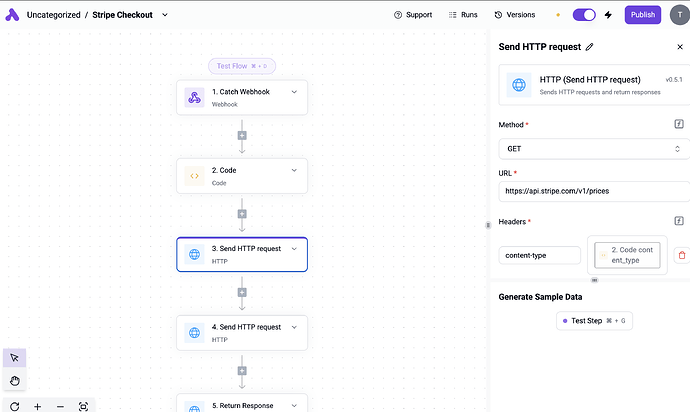The height and width of the screenshot is (412, 690).
Task: Click the zoom in plus icon
Action: click(37, 406)
